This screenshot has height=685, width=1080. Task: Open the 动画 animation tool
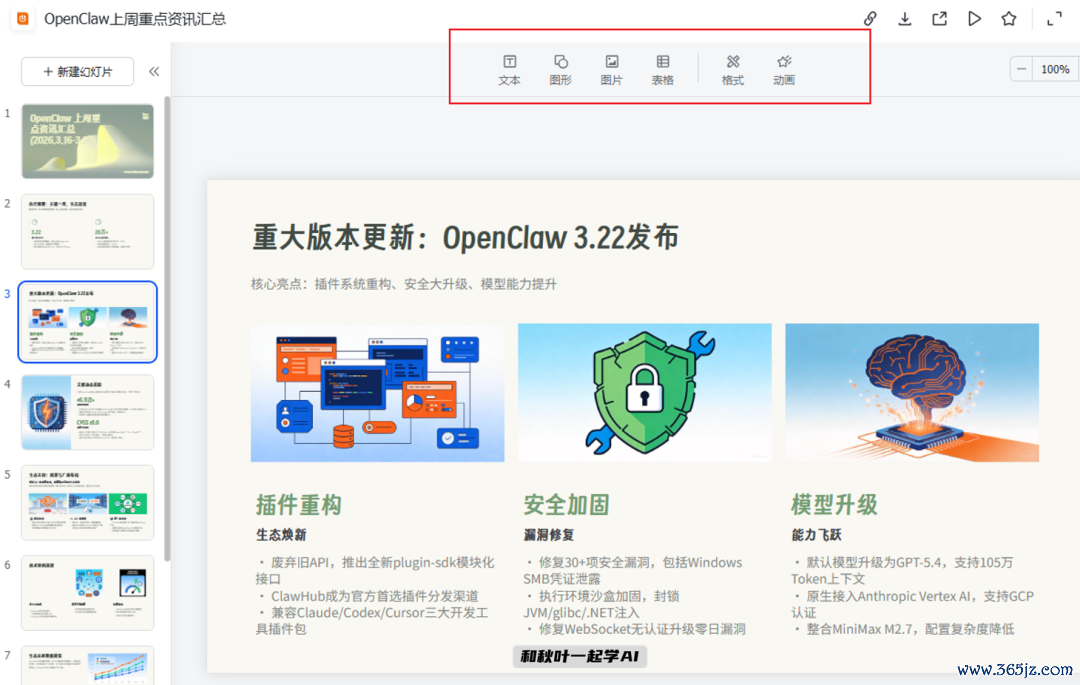(783, 70)
